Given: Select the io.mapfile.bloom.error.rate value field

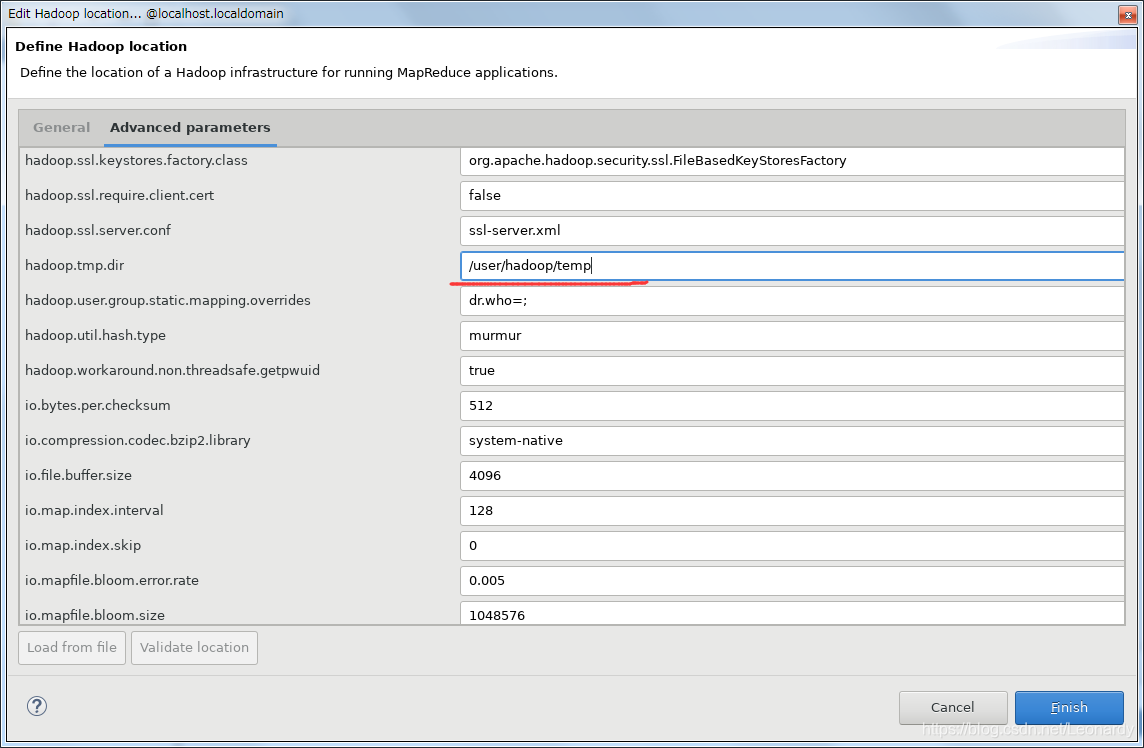Looking at the screenshot, I should (790, 580).
